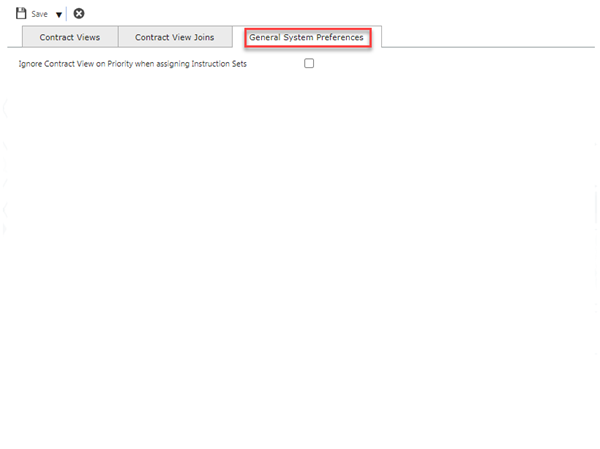Save the system preferences using disk icon

point(21,14)
